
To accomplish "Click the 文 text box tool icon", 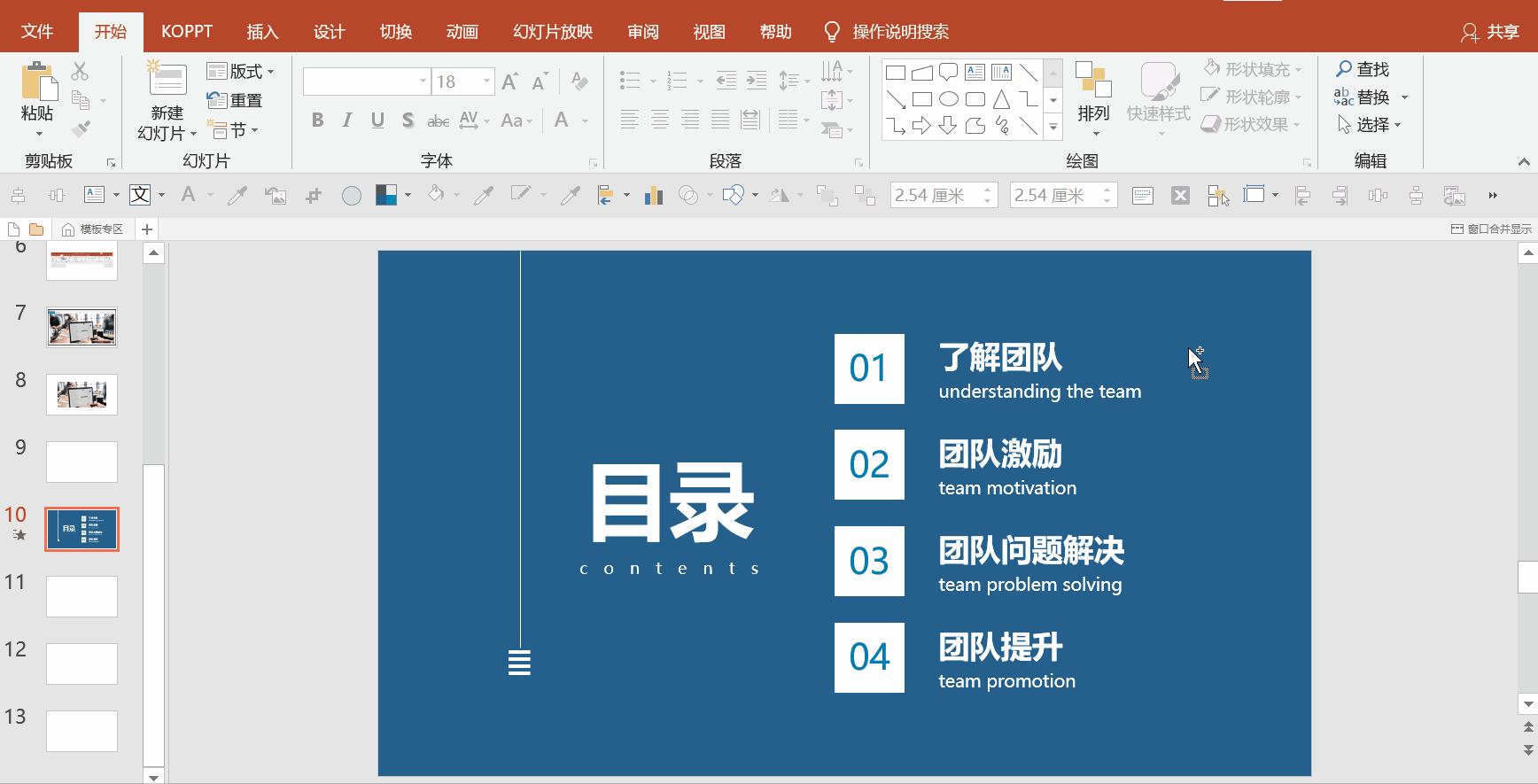I will click(x=140, y=195).
